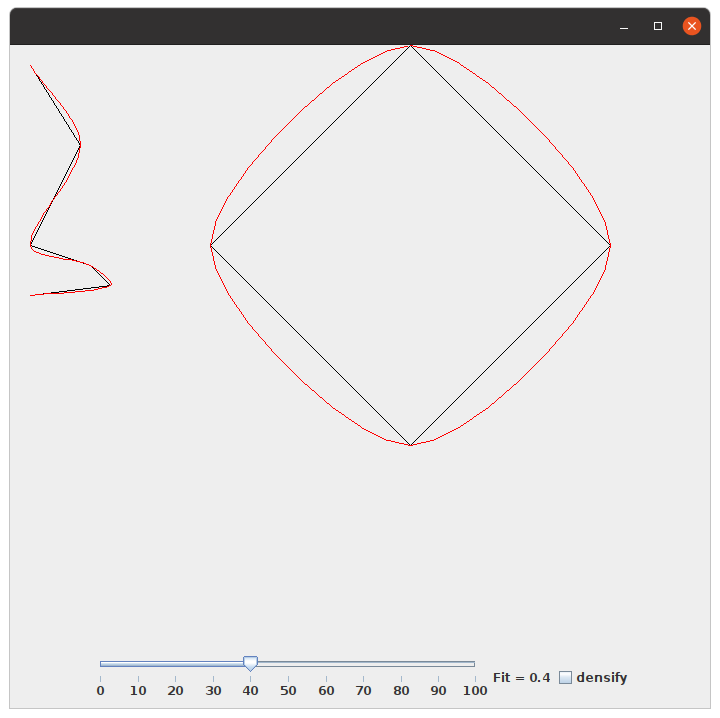The height and width of the screenshot is (718, 720).
Task: Click the 60 slider tick label
Action: pyautogui.click(x=326, y=690)
